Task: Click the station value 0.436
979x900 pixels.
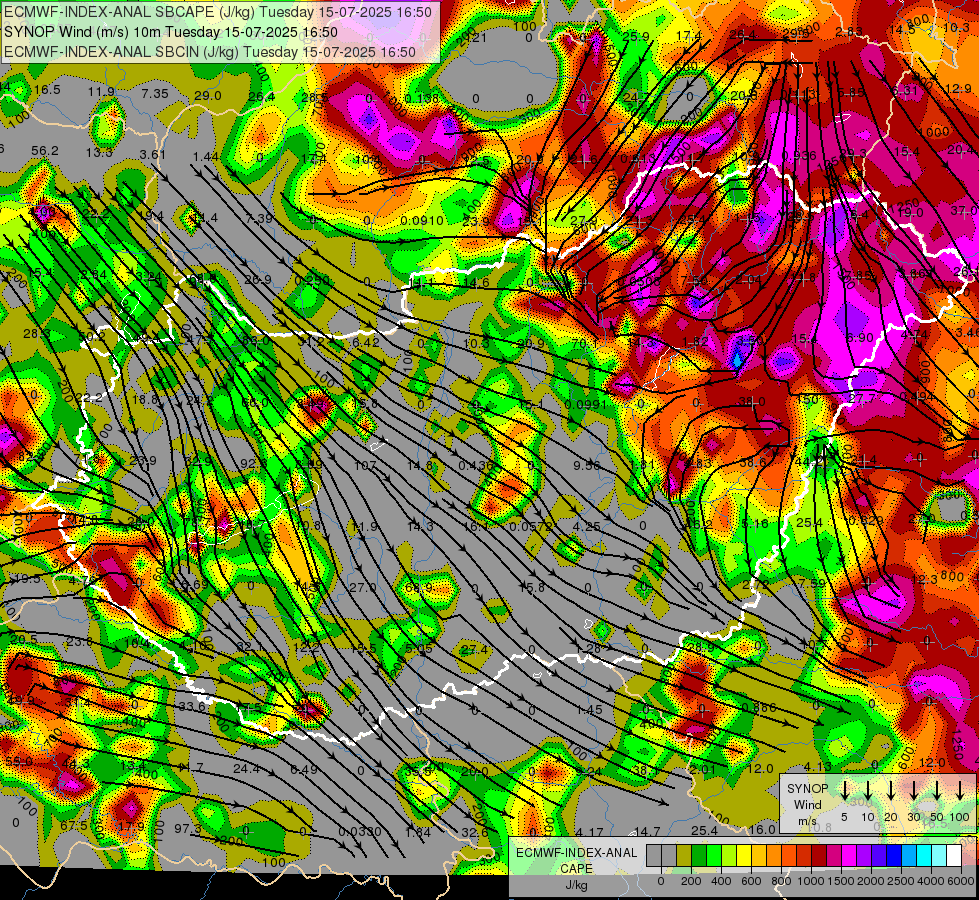Action: [x=475, y=466]
